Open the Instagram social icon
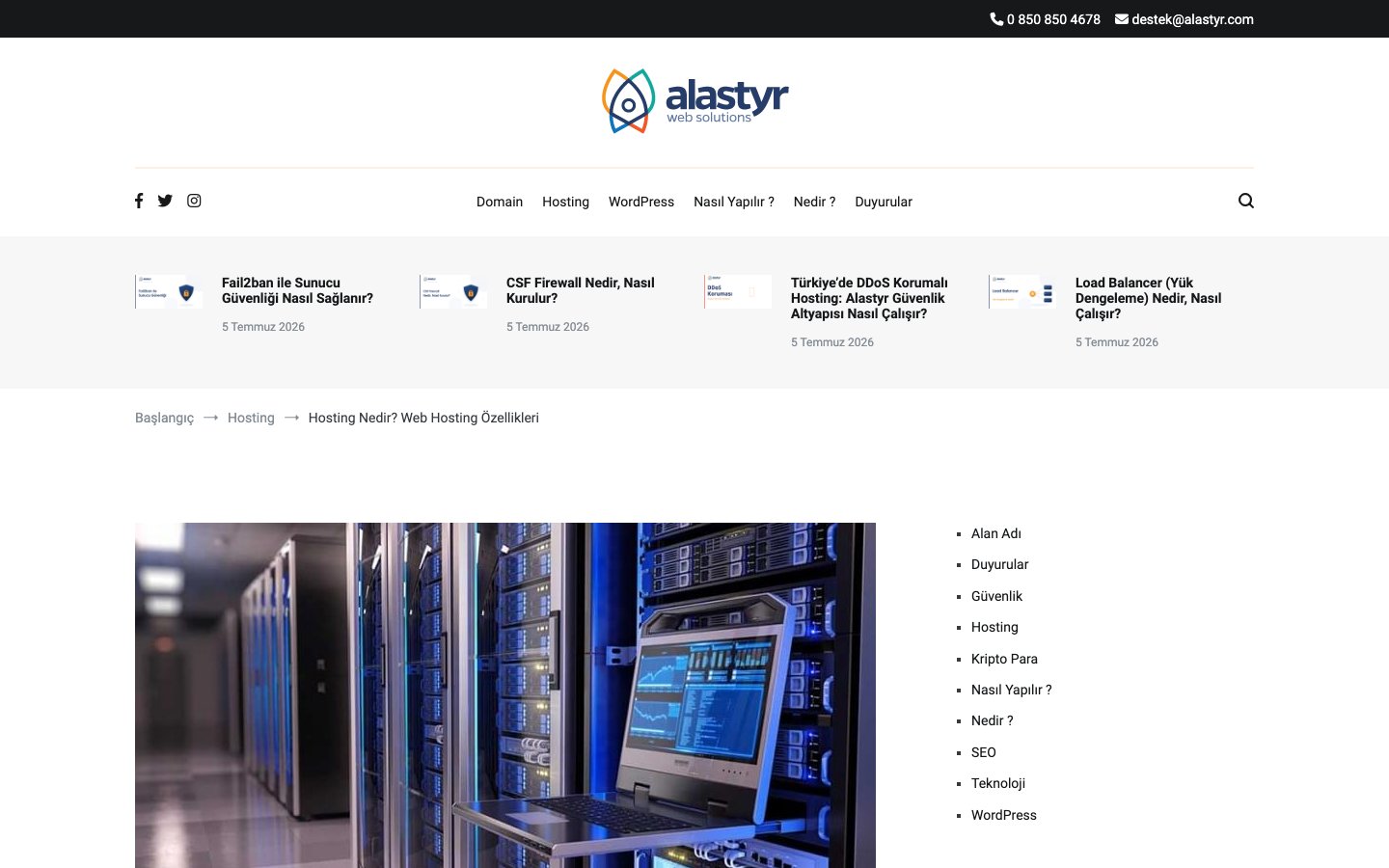Screen dimensions: 1389x868 click(x=194, y=201)
